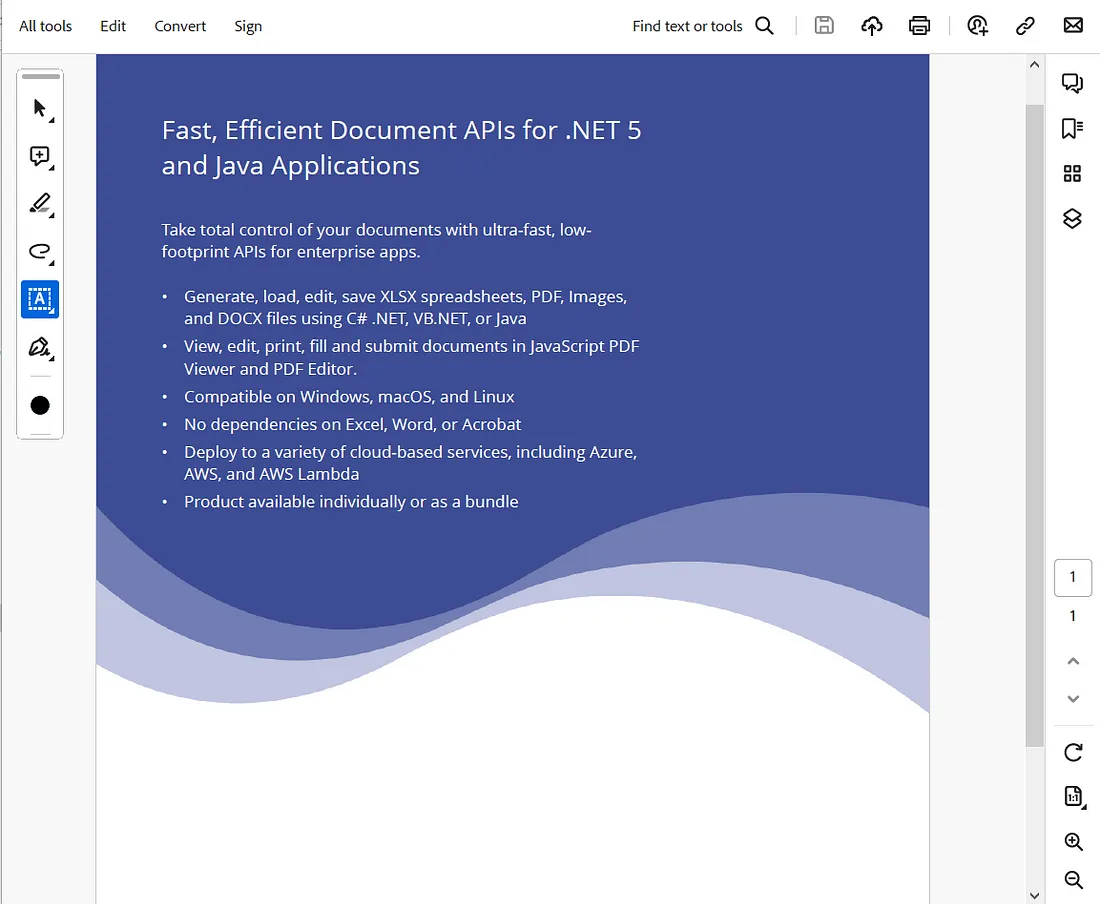Screen dimensions: 1100x904
Task: Select the arrow selection tool
Action: [40, 108]
